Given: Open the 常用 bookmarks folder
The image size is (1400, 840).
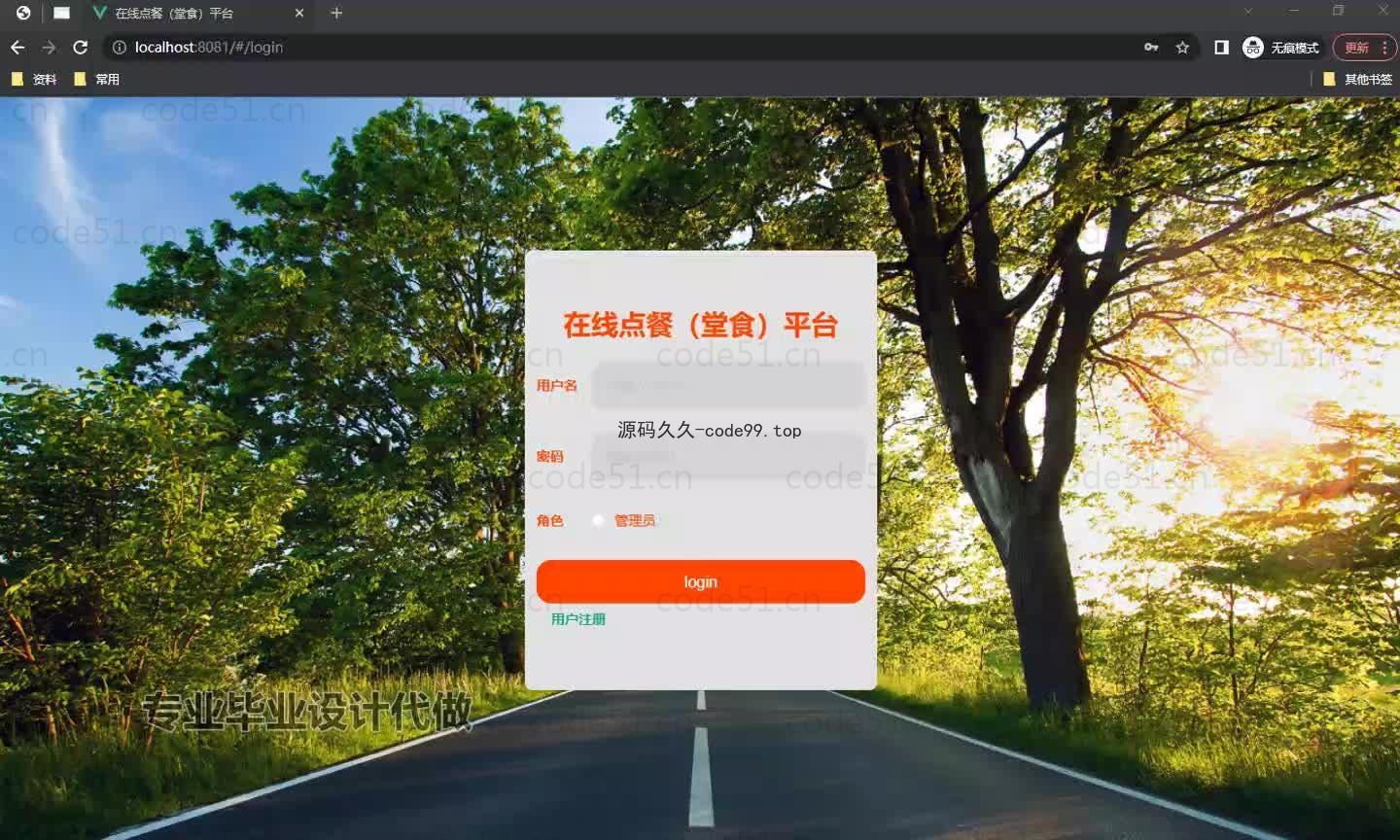Looking at the screenshot, I should point(97,79).
